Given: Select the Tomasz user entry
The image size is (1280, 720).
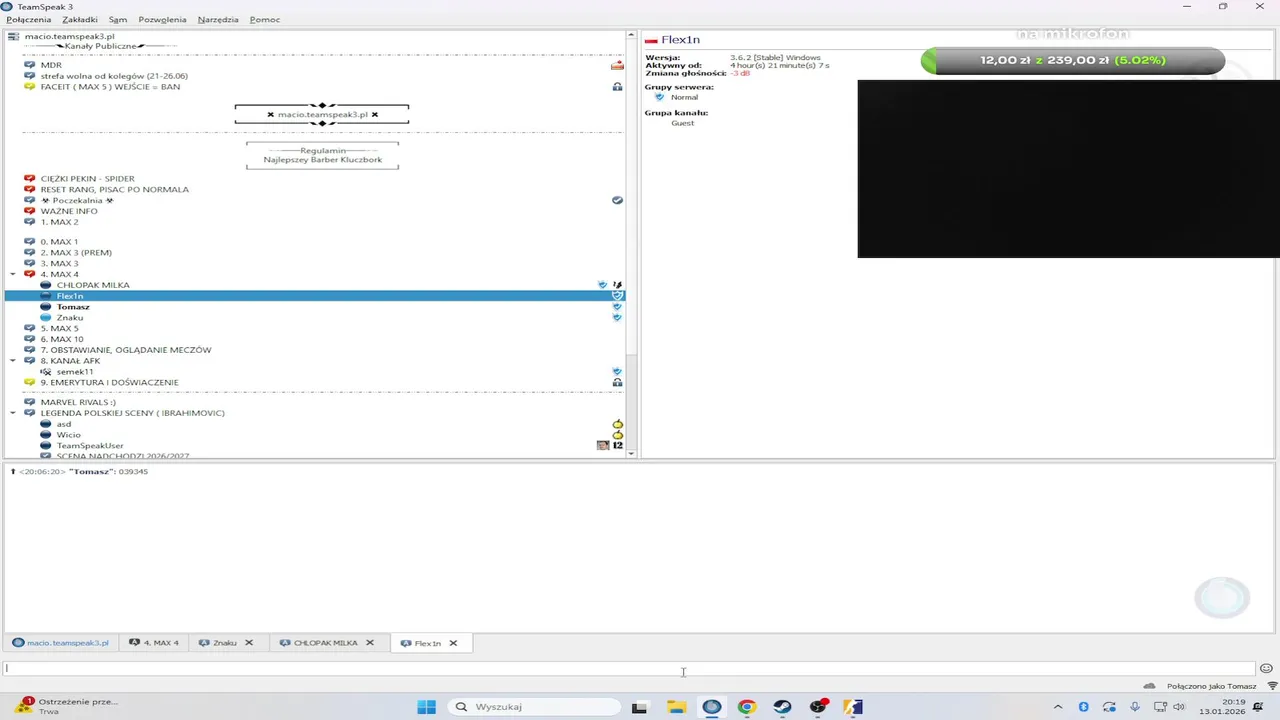Looking at the screenshot, I should click(73, 307).
